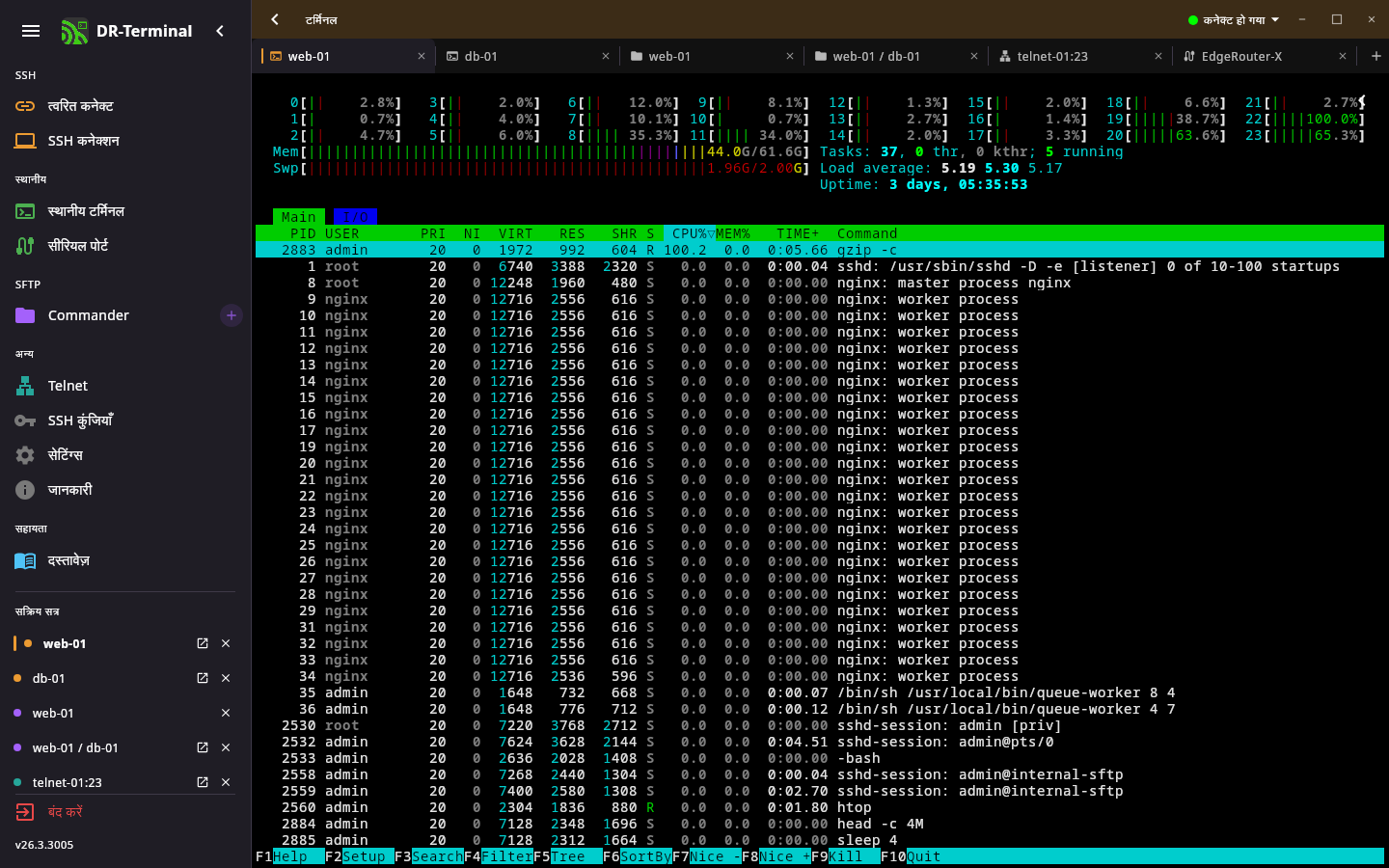Launch स्थानीय टर्मिनल from sidebar
1389x868 pixels.
pos(125,211)
